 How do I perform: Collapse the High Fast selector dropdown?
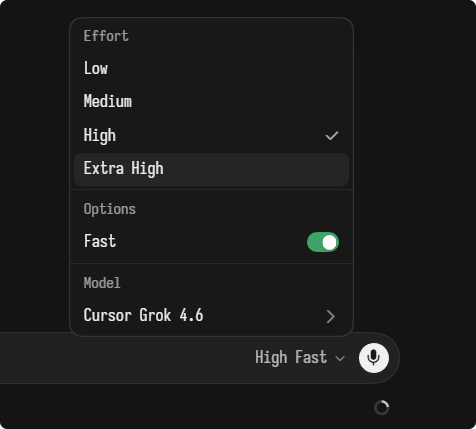[x=300, y=358]
